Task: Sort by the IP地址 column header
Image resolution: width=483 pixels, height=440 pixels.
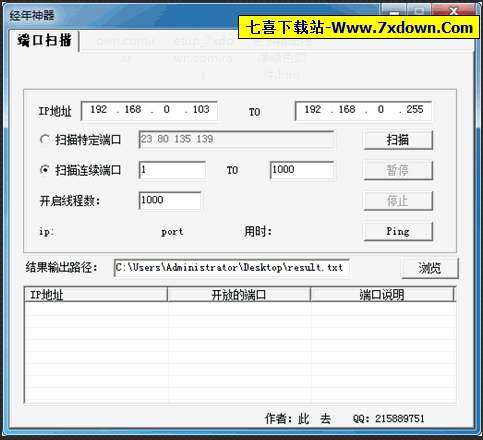Action: [96, 295]
